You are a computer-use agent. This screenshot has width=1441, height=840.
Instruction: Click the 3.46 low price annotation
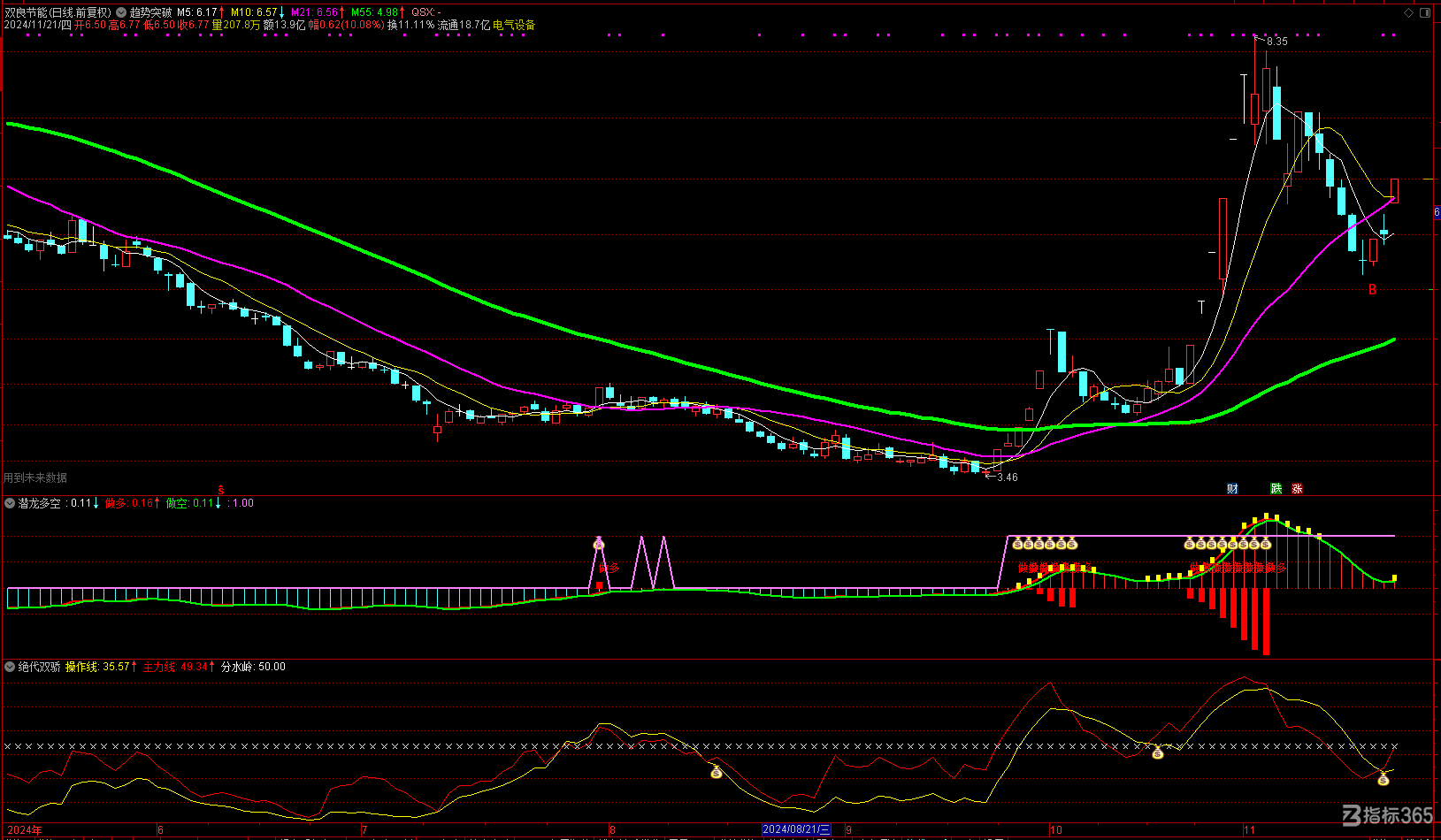click(1008, 477)
